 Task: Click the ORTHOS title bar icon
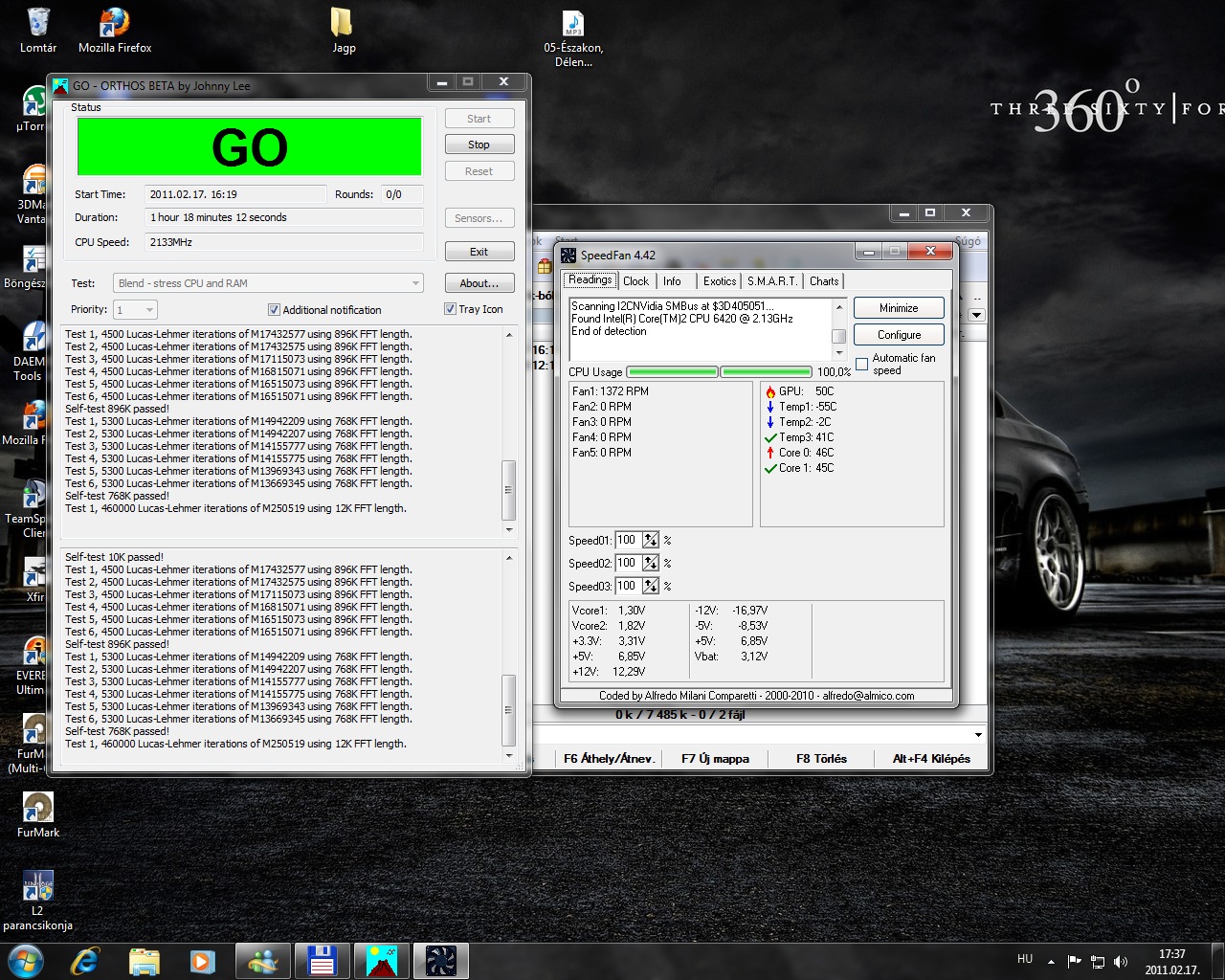[60, 85]
